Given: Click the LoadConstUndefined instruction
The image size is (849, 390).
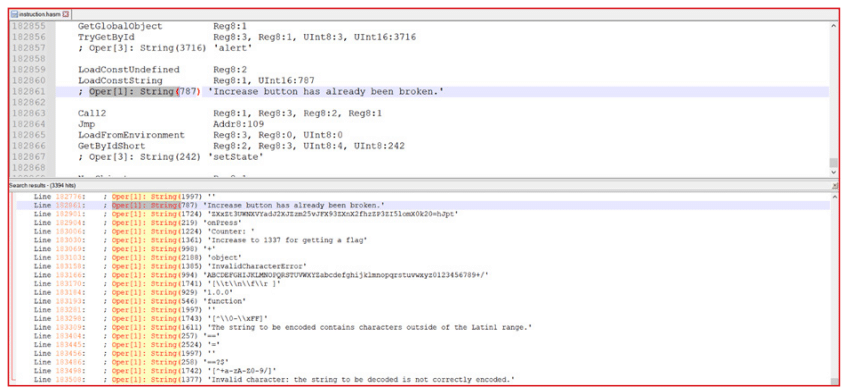Looking at the screenshot, I should point(128,70).
